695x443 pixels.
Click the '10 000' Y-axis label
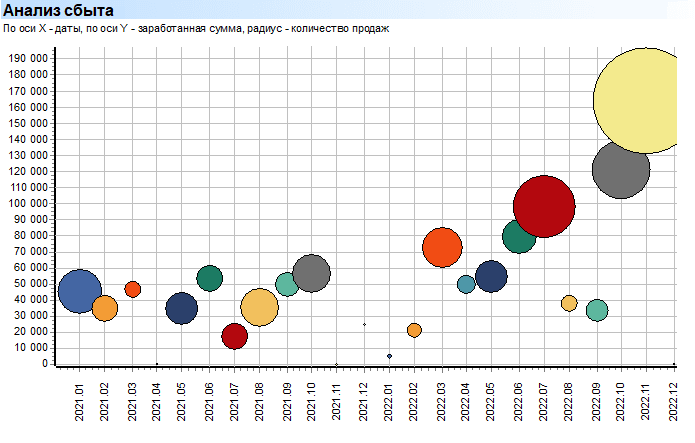pos(31,348)
